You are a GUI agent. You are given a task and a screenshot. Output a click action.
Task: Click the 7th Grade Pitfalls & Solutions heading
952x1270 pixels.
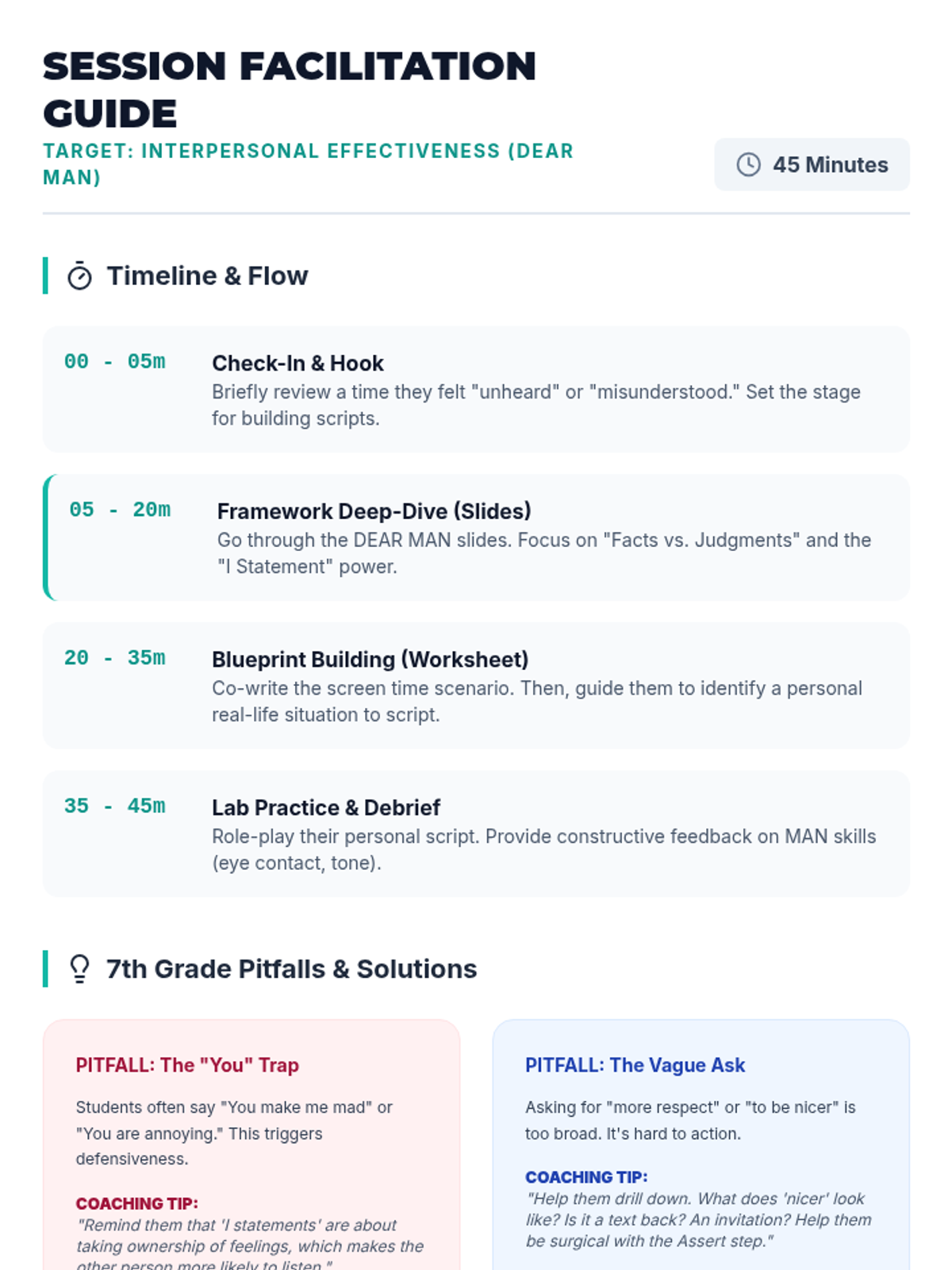pyautogui.click(x=291, y=968)
